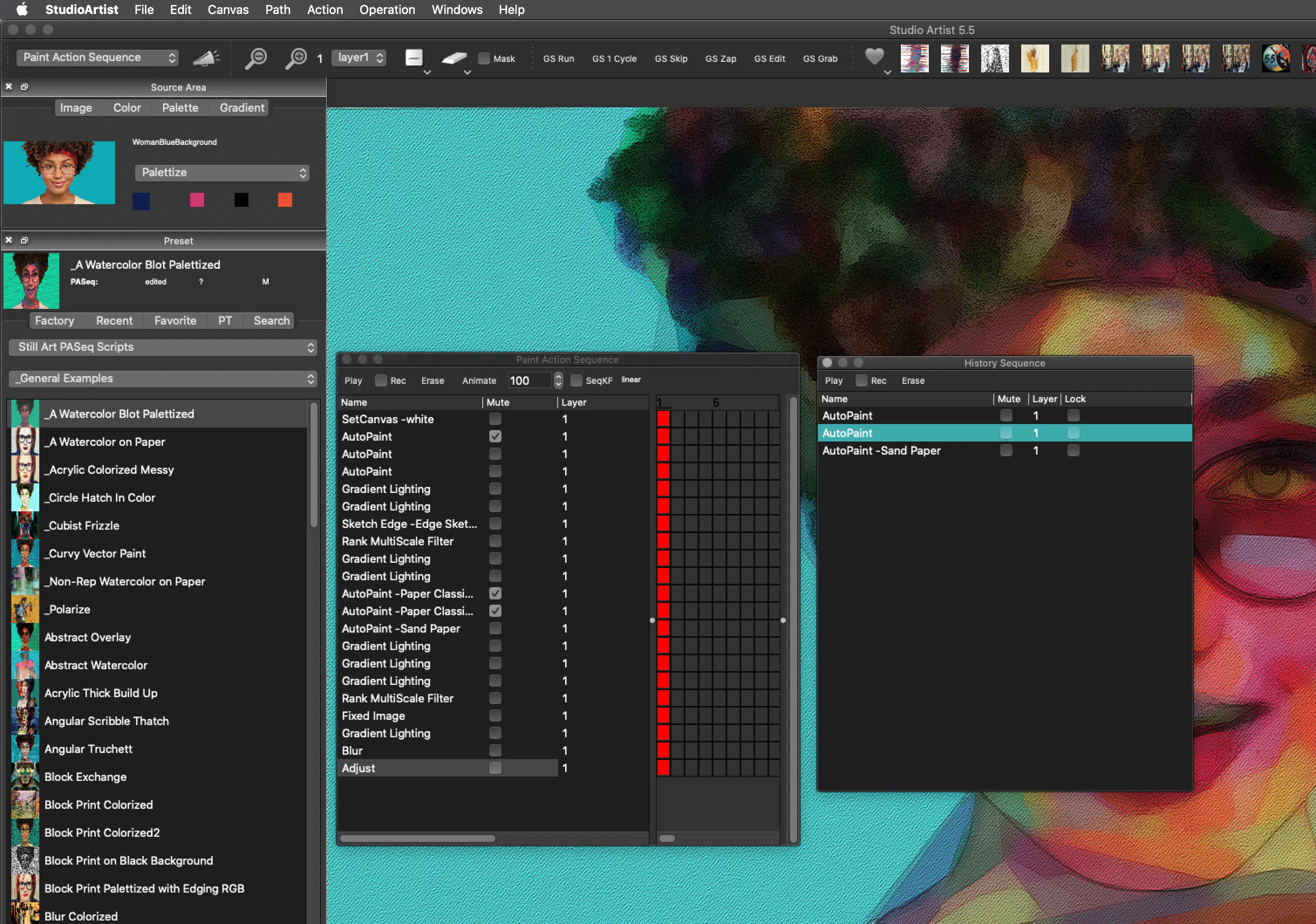
Task: Select the orange palette color swatch
Action: click(x=285, y=200)
